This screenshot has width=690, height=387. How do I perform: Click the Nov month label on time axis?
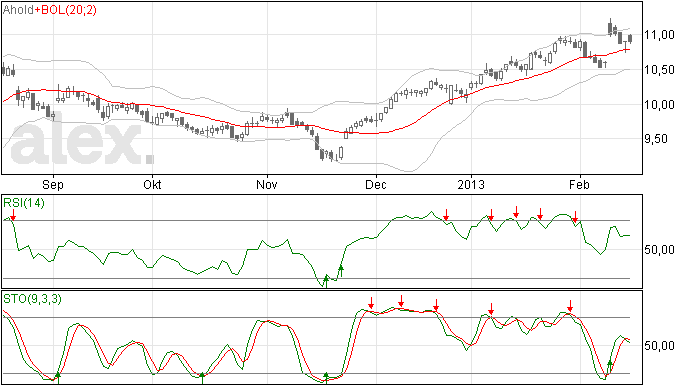click(x=267, y=184)
